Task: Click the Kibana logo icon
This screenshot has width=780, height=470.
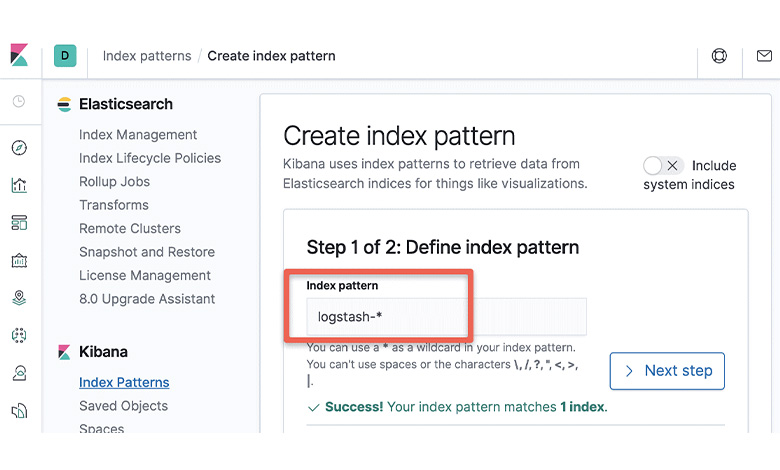Action: pyautogui.click(x=19, y=55)
